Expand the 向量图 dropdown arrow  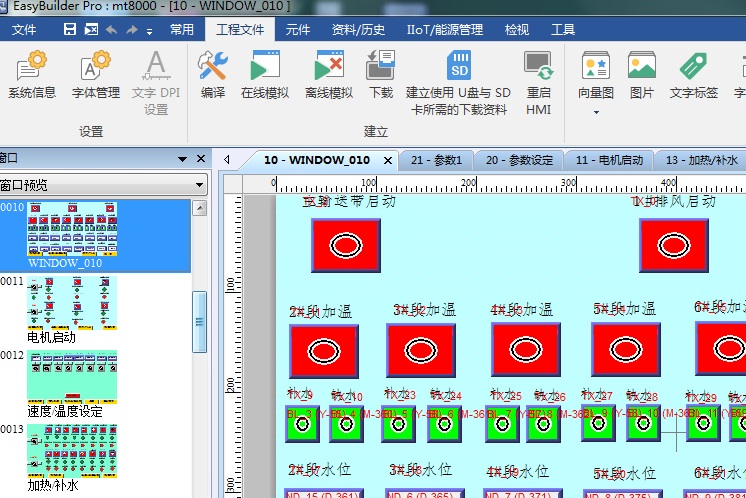point(596,112)
